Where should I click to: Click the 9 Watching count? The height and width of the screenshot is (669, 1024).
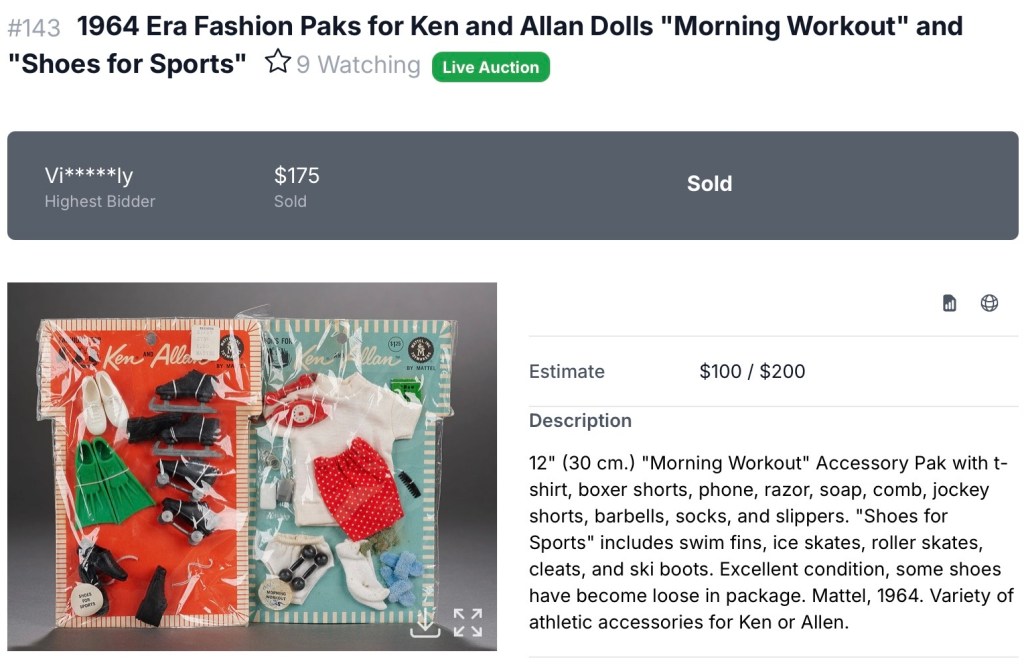[357, 65]
